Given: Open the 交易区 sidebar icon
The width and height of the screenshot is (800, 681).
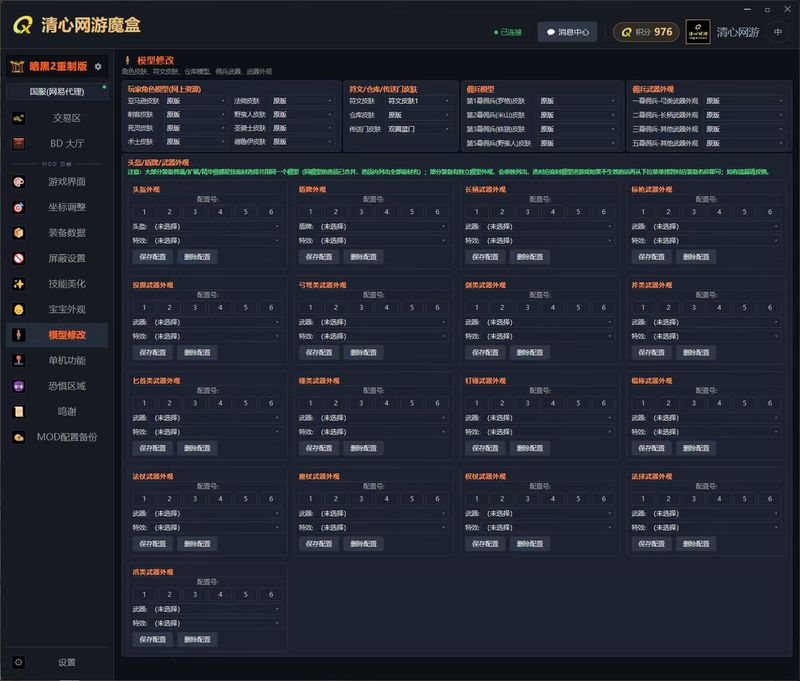Looking at the screenshot, I should (x=19, y=118).
